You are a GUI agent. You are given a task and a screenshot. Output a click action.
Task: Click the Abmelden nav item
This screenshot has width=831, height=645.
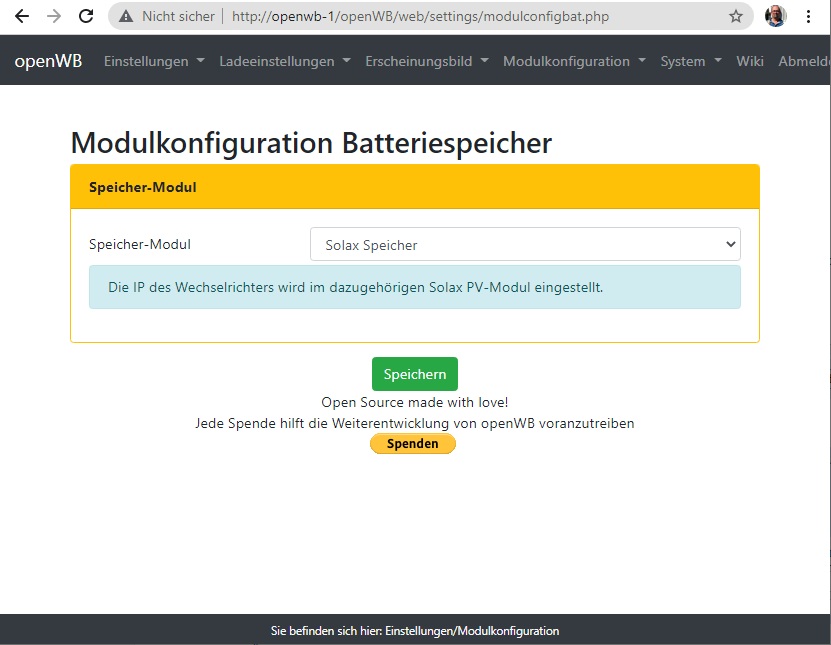pos(804,61)
